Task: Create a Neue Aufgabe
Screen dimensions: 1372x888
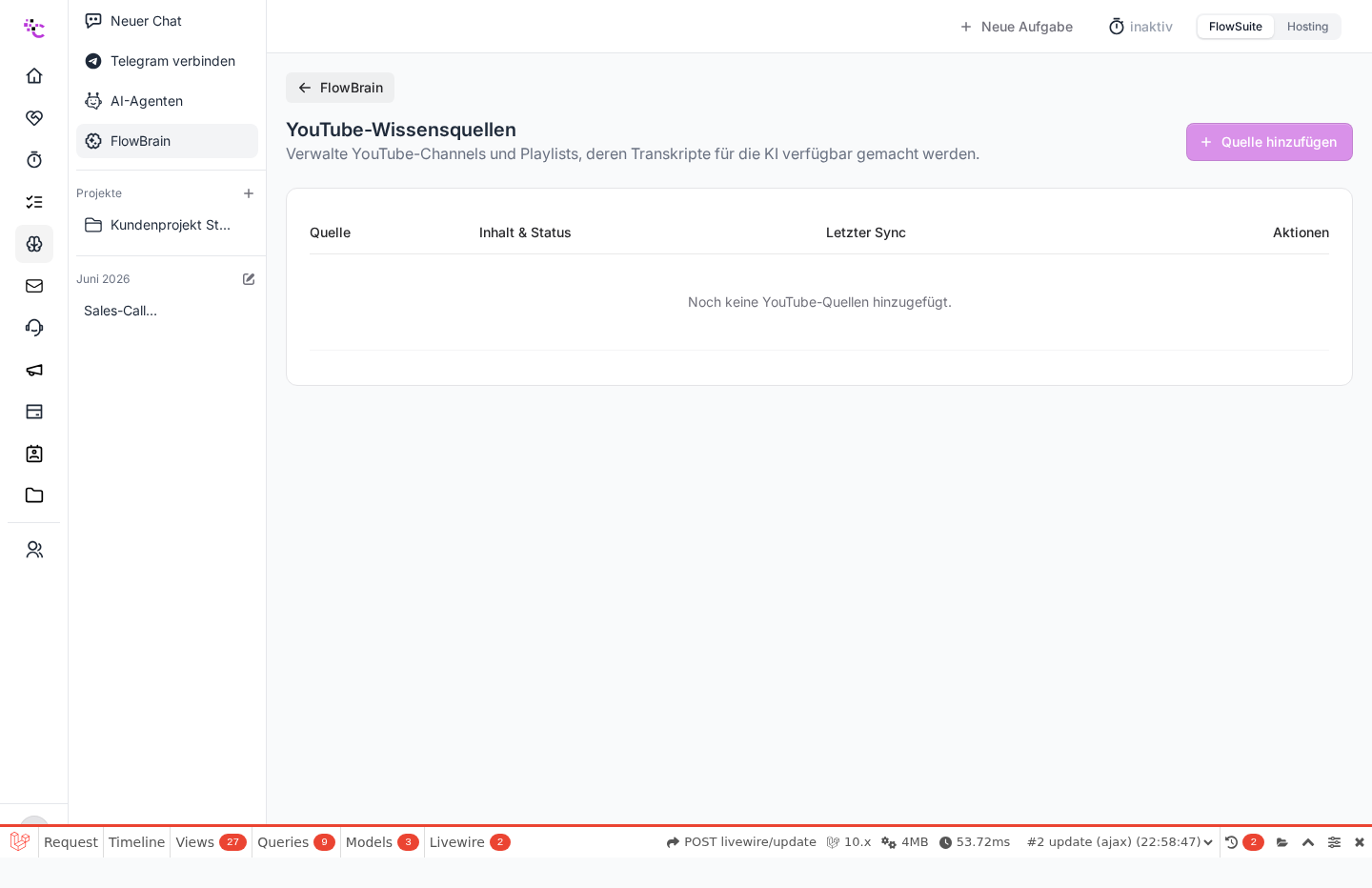Action: 1016,27
